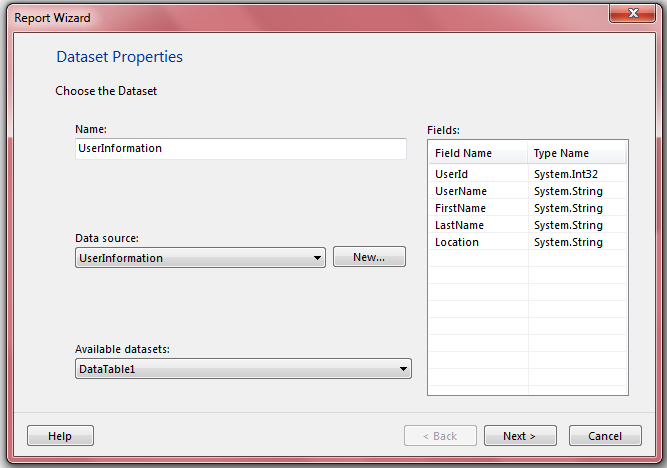
Task: Close the Report Wizard window
Action: pyautogui.click(x=627, y=16)
